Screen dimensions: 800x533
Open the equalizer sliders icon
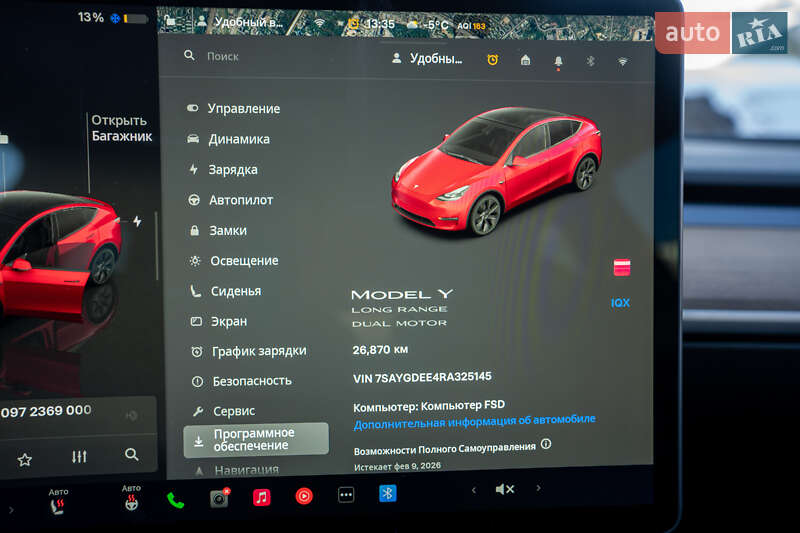tap(79, 456)
